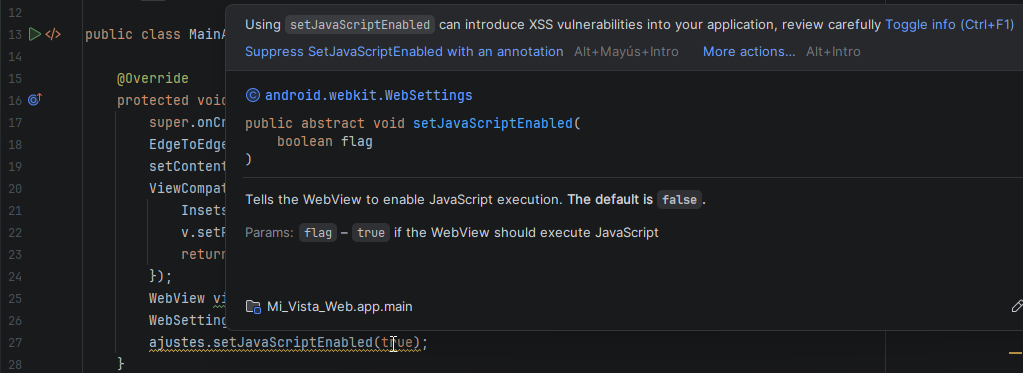
Task: Click 'public class' declaration on line 13
Action: [133, 35]
